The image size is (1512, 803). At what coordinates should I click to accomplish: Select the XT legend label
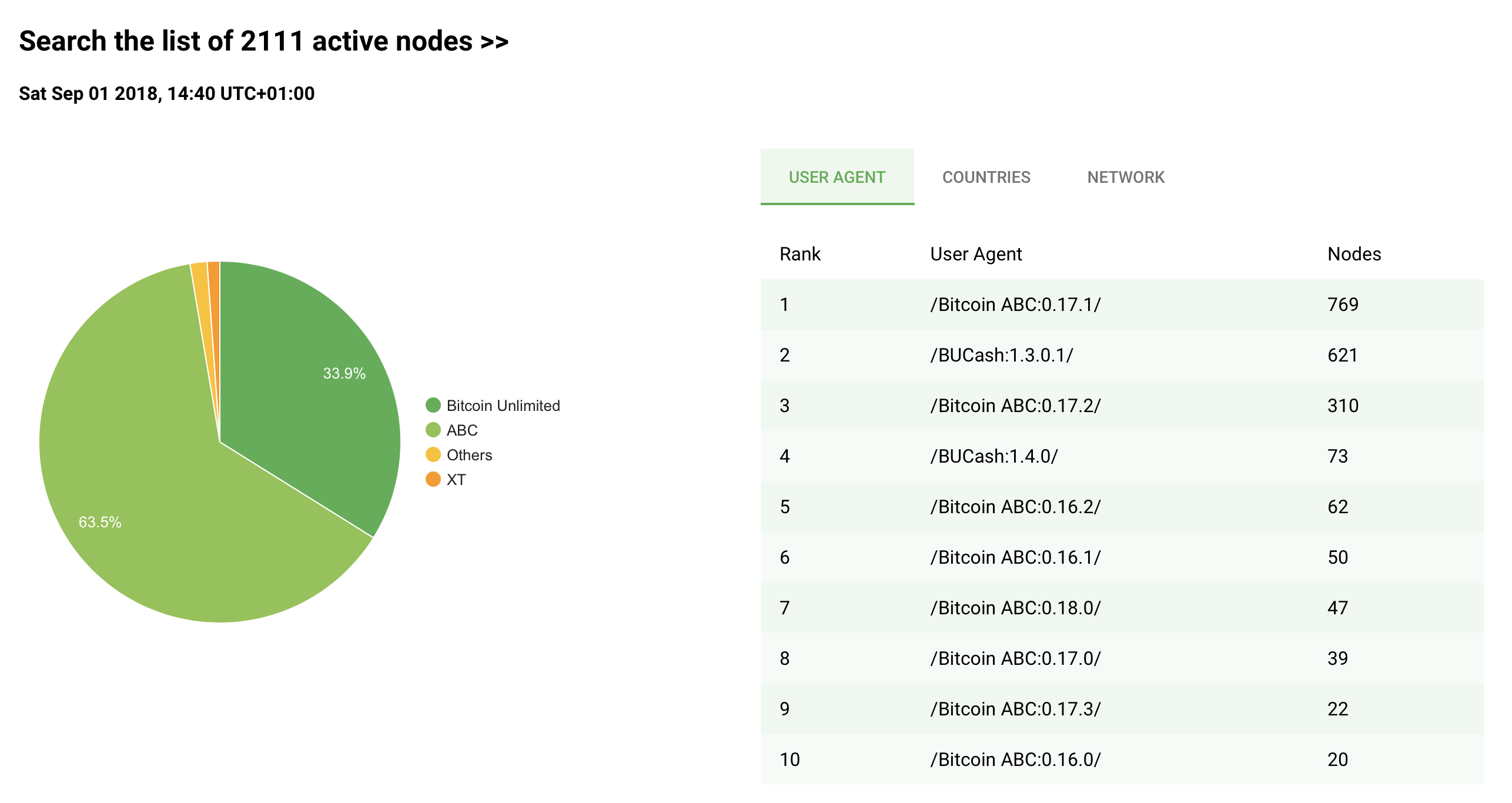456,480
